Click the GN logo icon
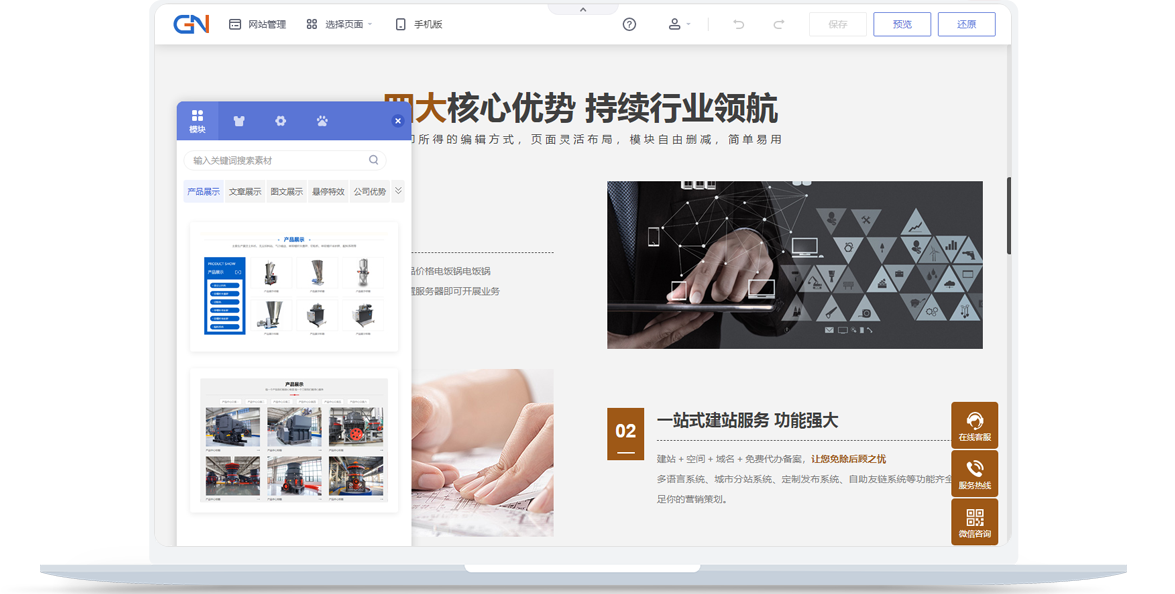This screenshot has width=1175, height=594. click(190, 24)
